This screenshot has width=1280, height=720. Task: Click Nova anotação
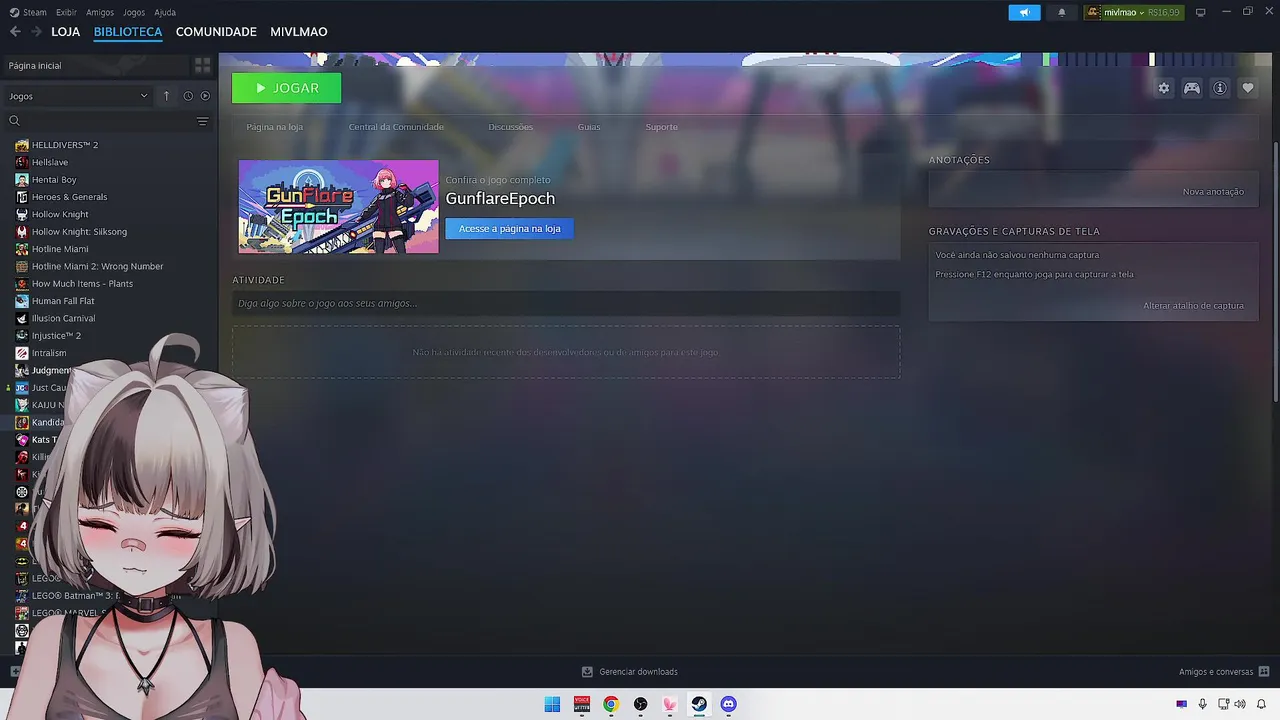[1213, 192]
